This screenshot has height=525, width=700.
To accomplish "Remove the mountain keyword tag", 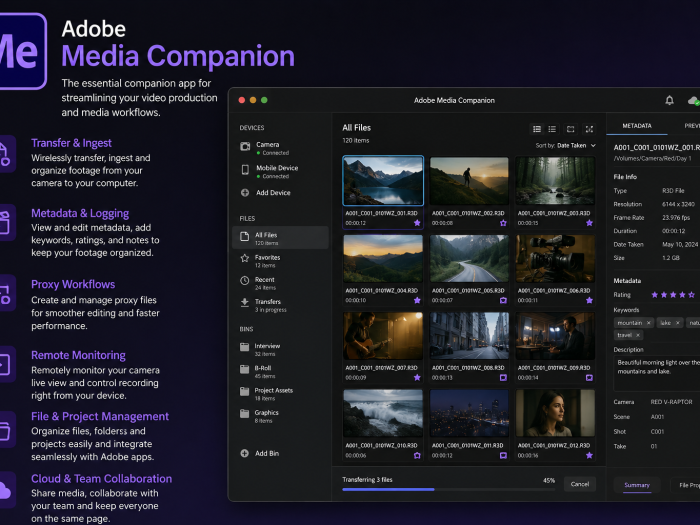I will [649, 323].
